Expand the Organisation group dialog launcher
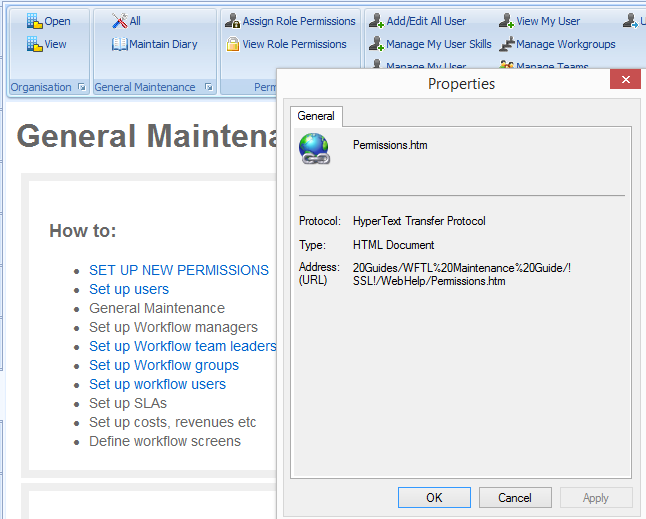Image resolution: width=646 pixels, height=519 pixels. point(81,88)
